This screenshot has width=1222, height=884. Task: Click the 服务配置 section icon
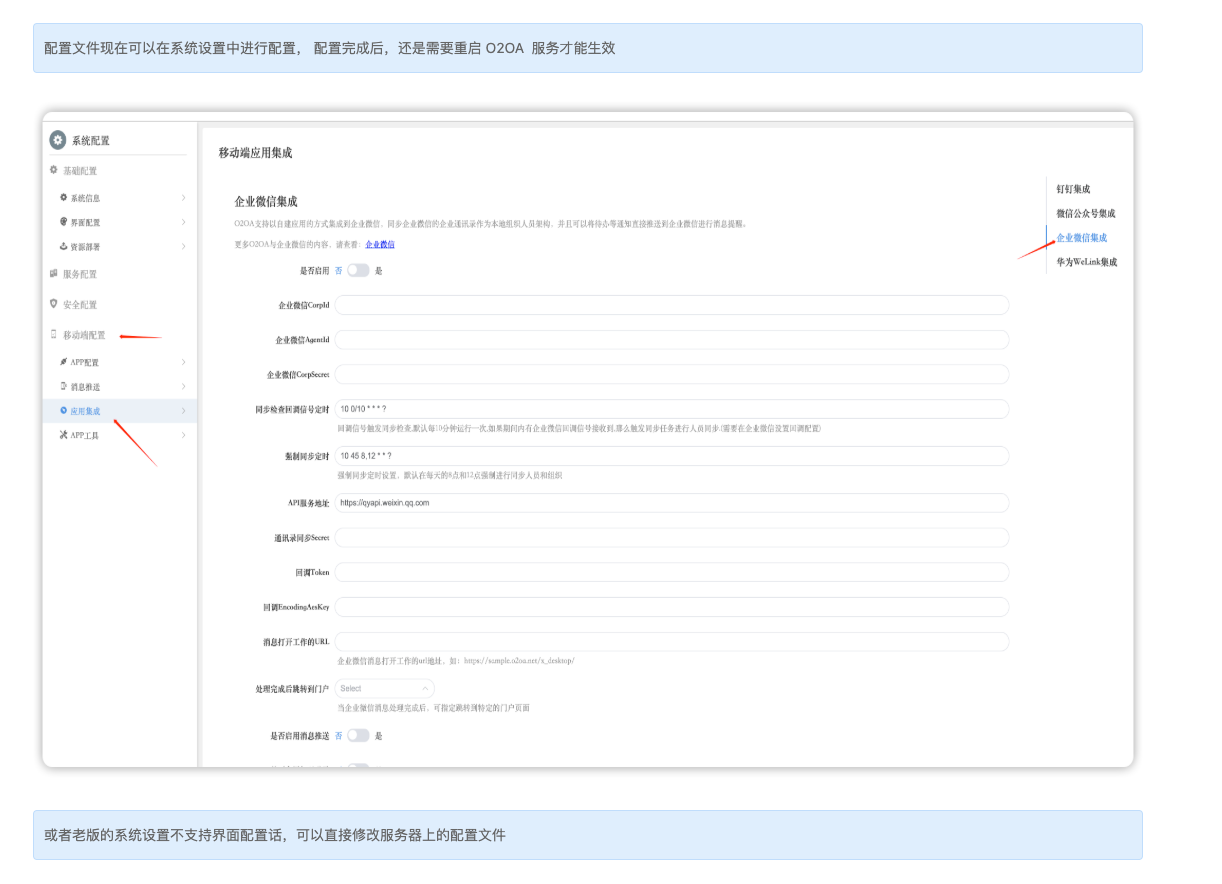[x=54, y=273]
